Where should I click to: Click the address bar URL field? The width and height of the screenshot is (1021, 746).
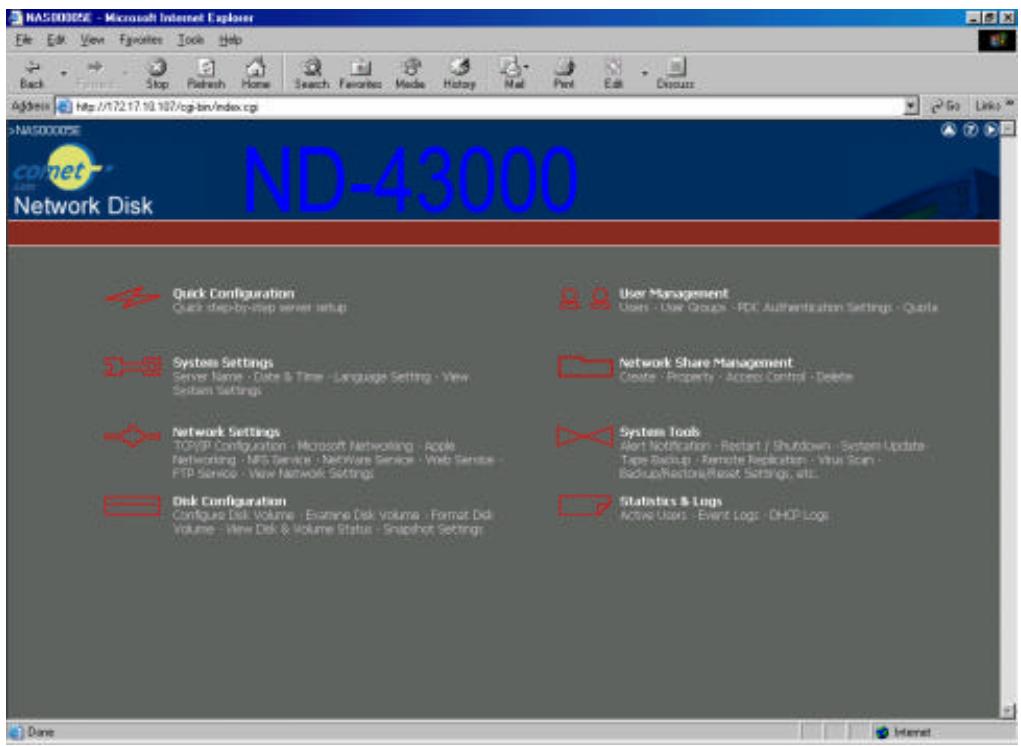[x=481, y=106]
